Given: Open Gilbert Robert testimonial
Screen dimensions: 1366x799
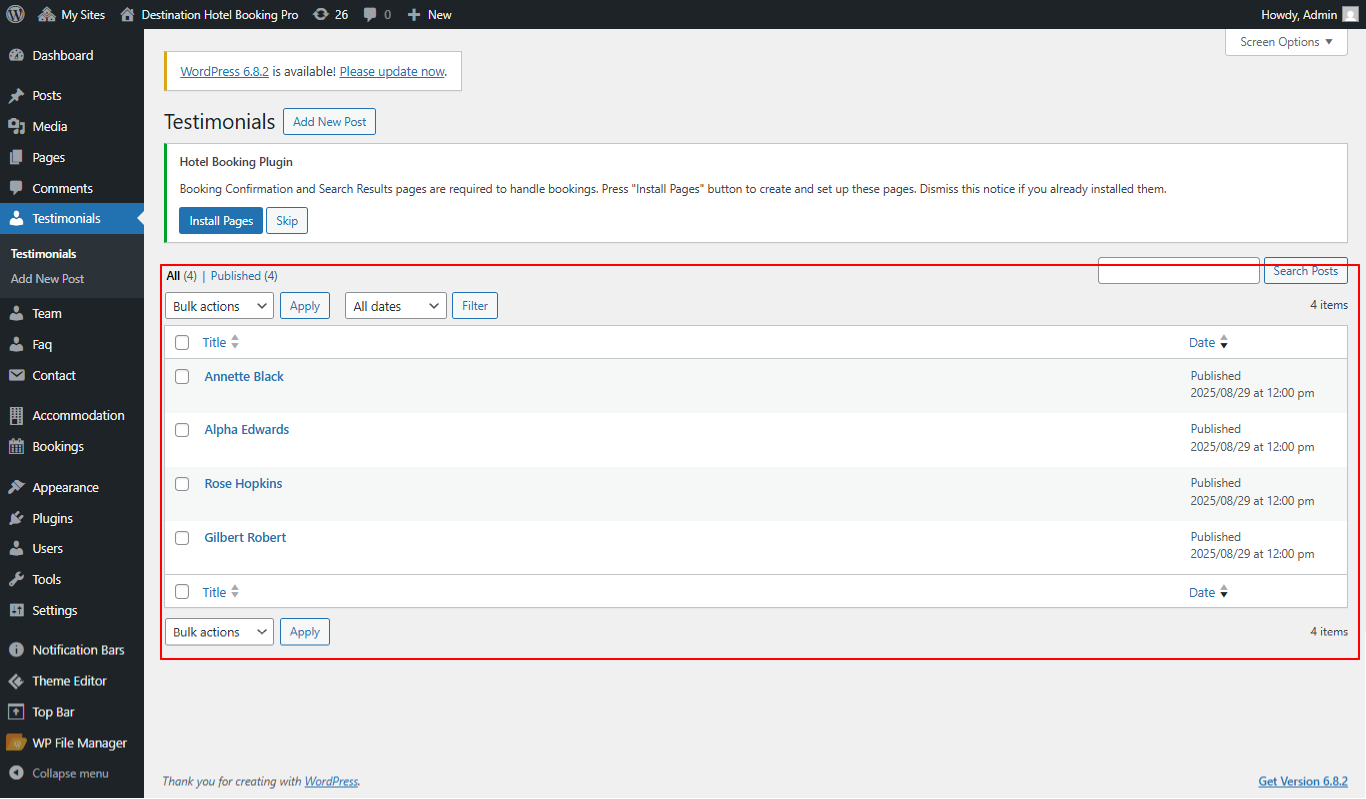Looking at the screenshot, I should click(x=245, y=538).
